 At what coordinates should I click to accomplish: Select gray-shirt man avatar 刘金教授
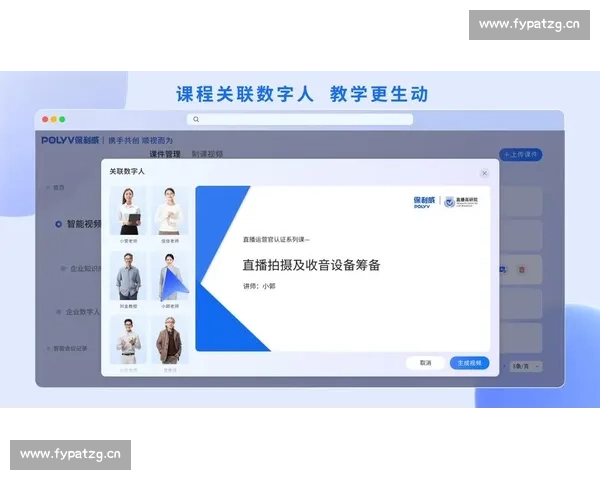pos(128,276)
